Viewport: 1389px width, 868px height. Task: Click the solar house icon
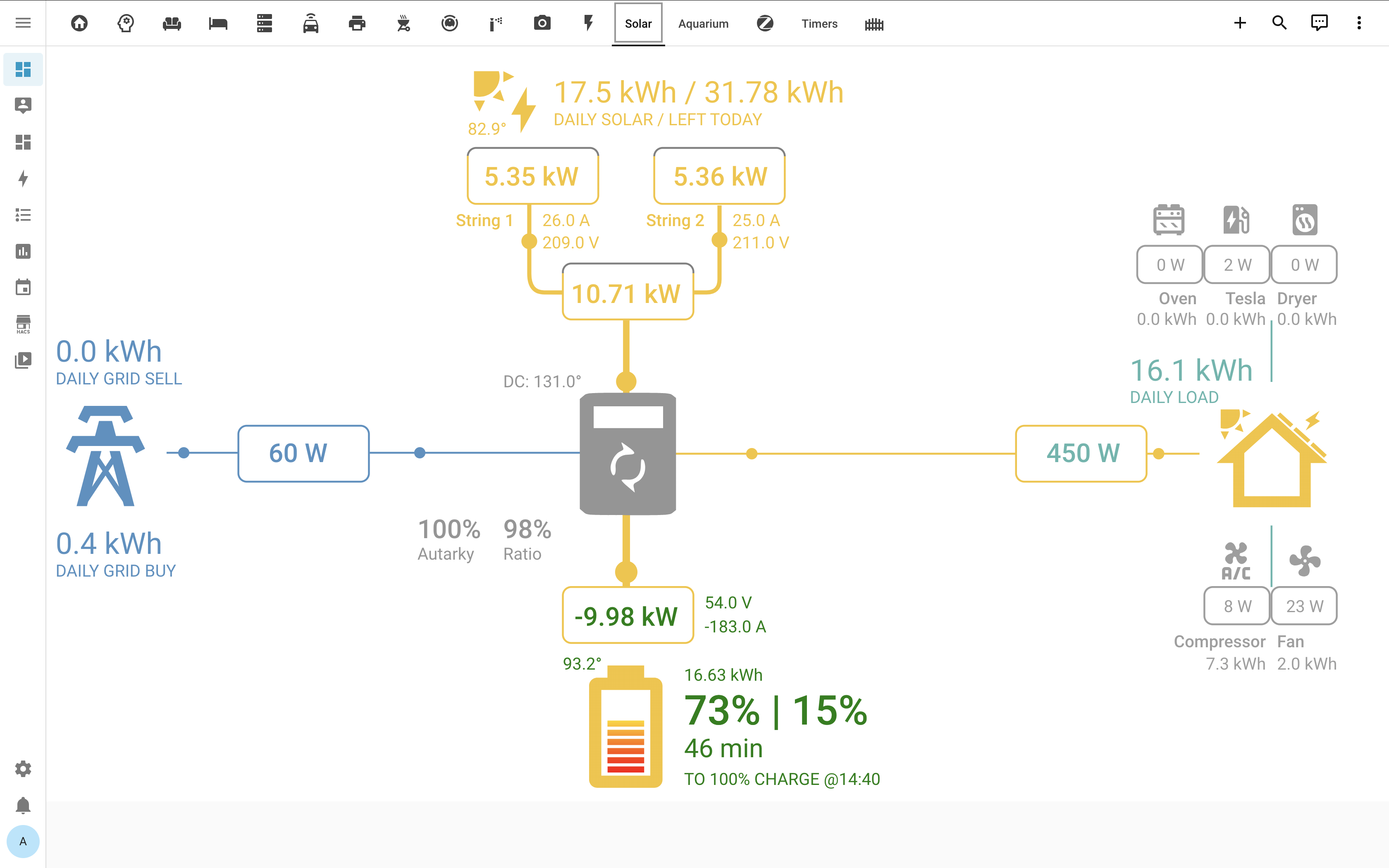click(1272, 459)
